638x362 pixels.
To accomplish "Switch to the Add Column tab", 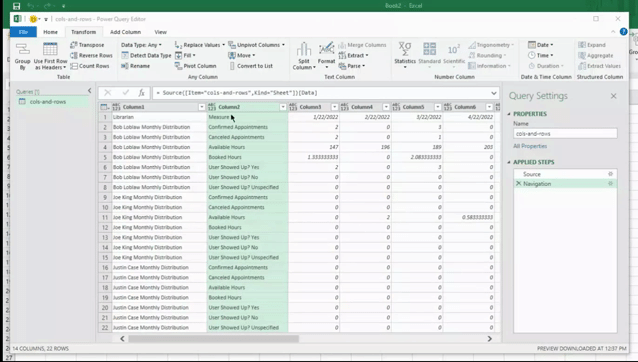I will (125, 32).
